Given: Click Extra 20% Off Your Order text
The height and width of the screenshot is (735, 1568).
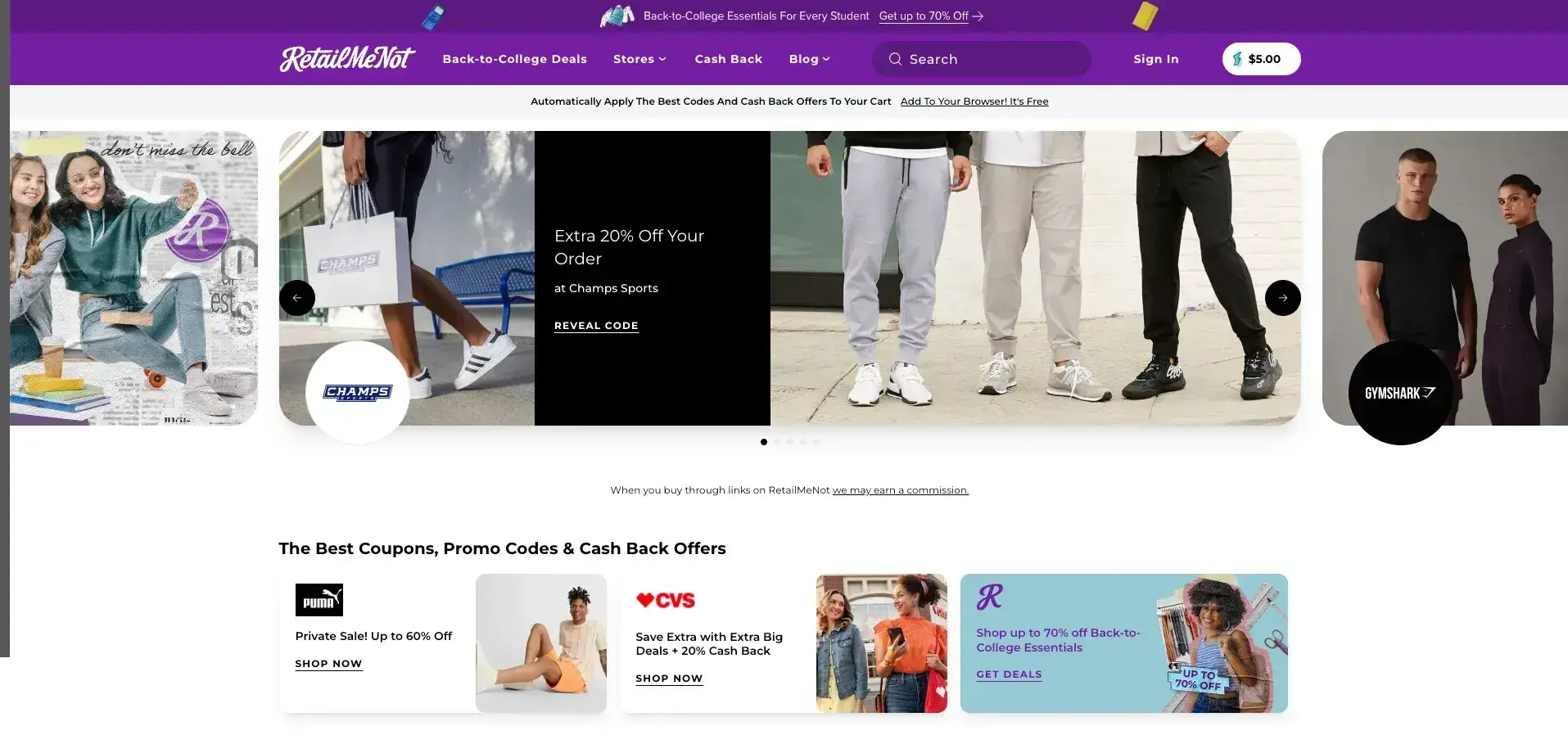Looking at the screenshot, I should coord(629,247).
